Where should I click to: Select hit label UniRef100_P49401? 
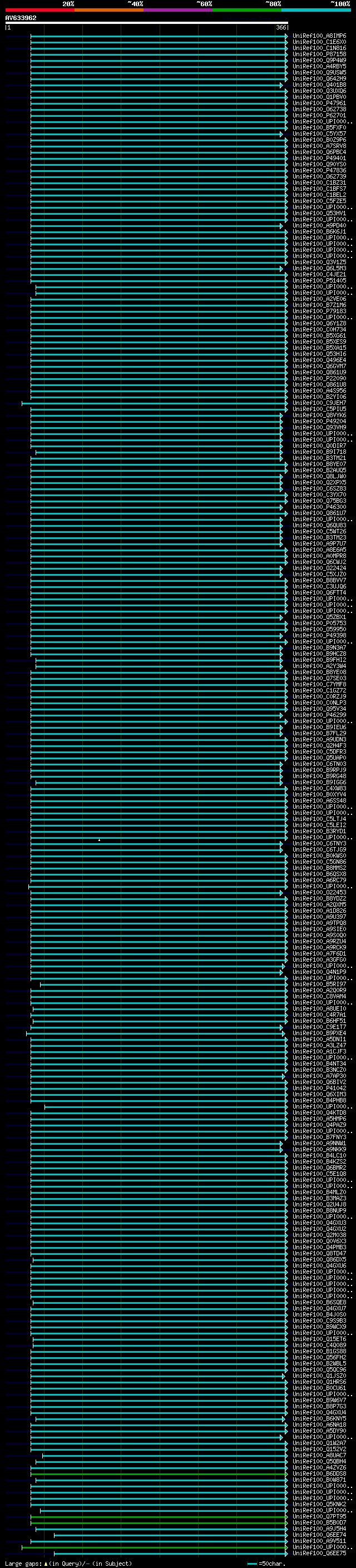point(319,157)
